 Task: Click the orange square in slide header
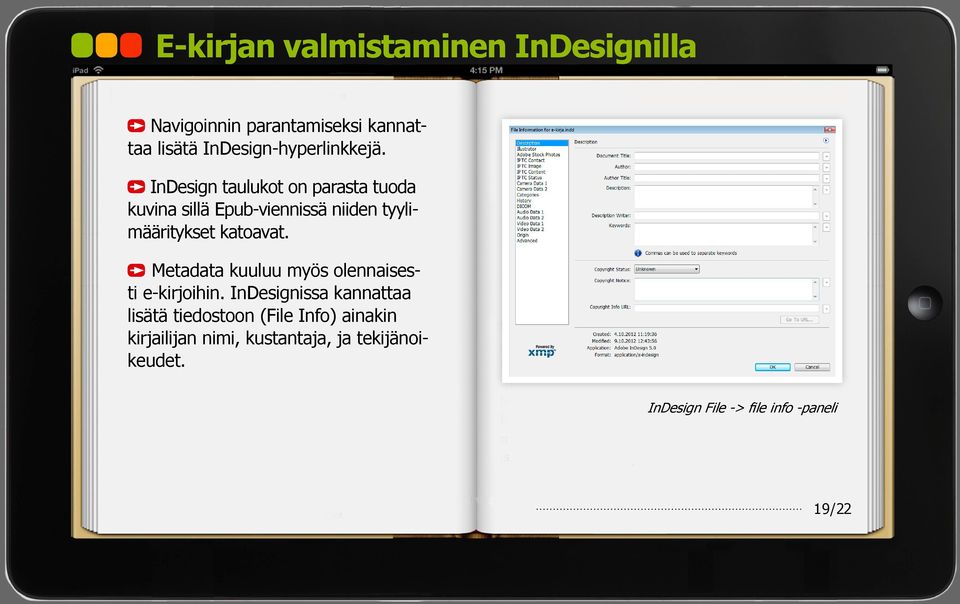coord(106,45)
